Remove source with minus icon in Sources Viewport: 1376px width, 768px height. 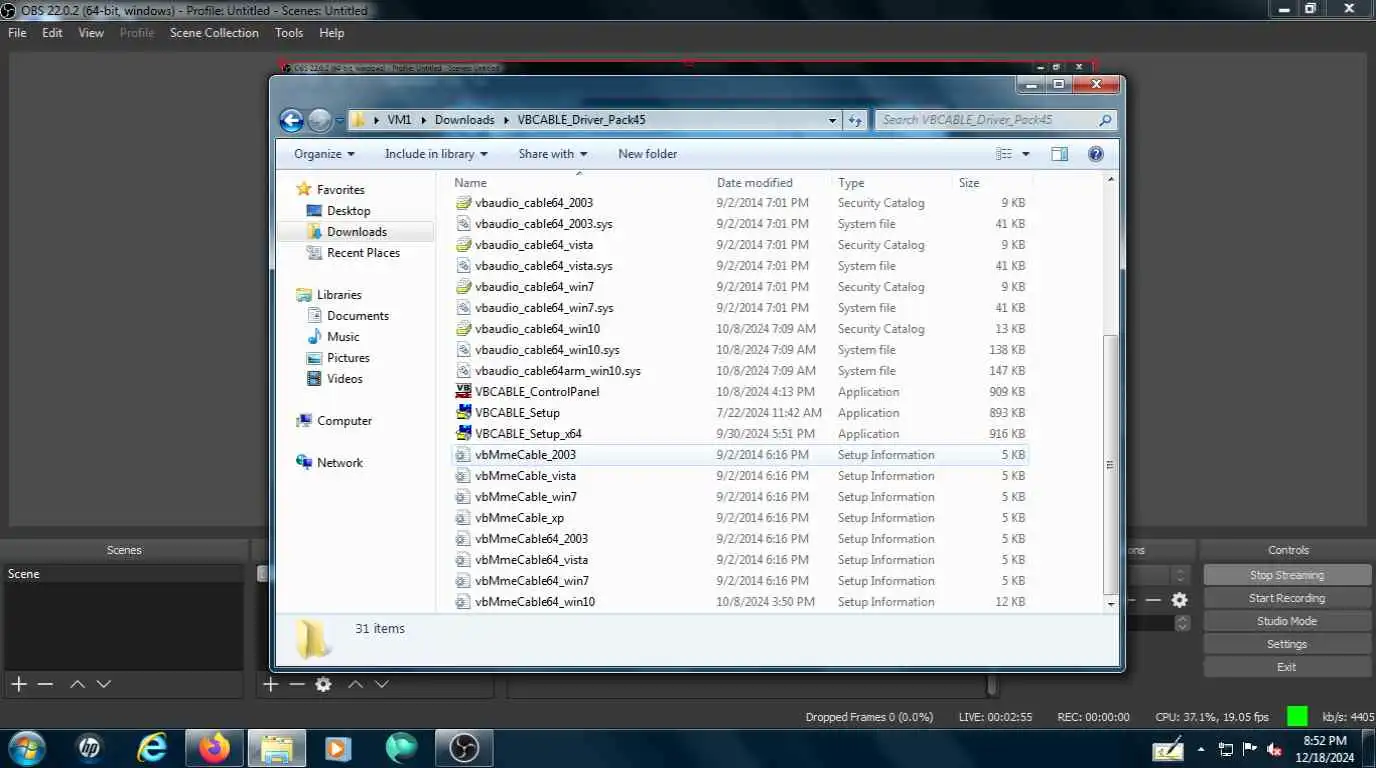297,684
